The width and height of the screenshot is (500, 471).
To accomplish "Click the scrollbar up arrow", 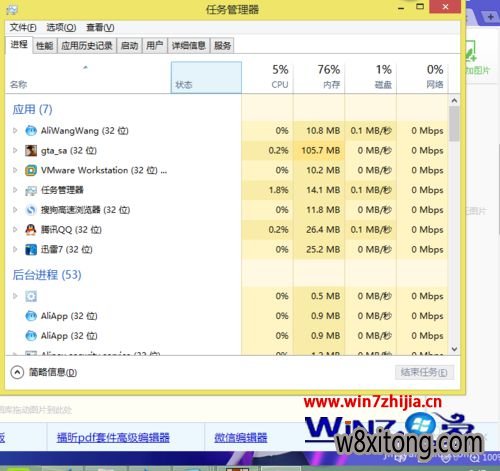I will (454, 100).
